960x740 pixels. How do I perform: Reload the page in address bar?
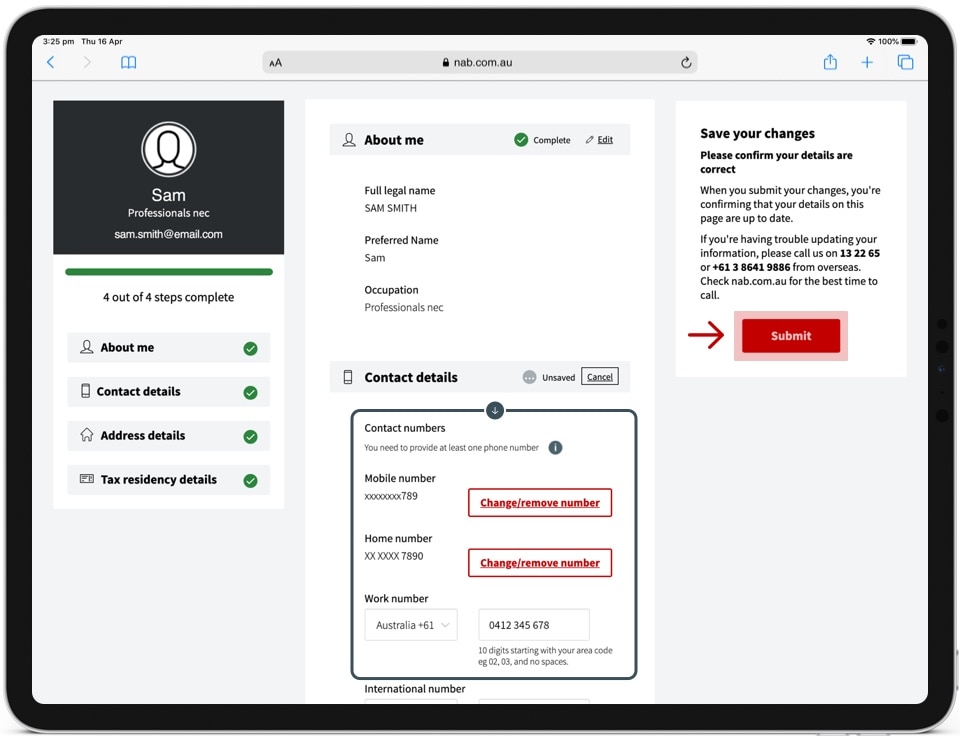tap(686, 62)
